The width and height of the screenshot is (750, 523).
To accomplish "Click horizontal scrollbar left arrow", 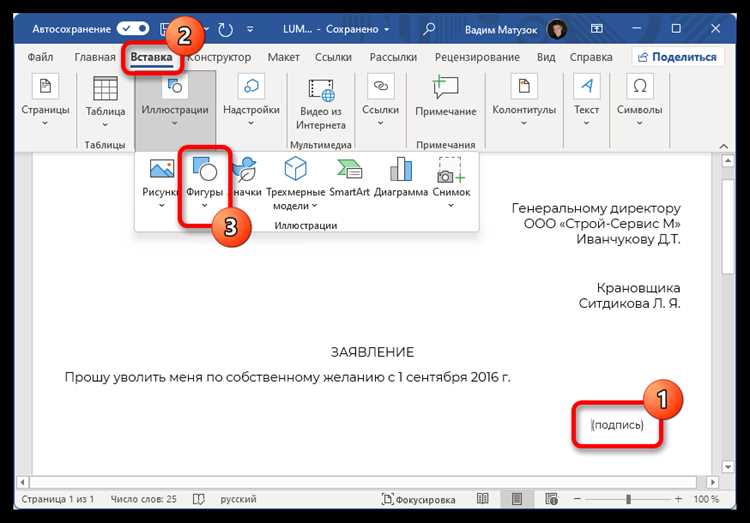I will (22, 482).
